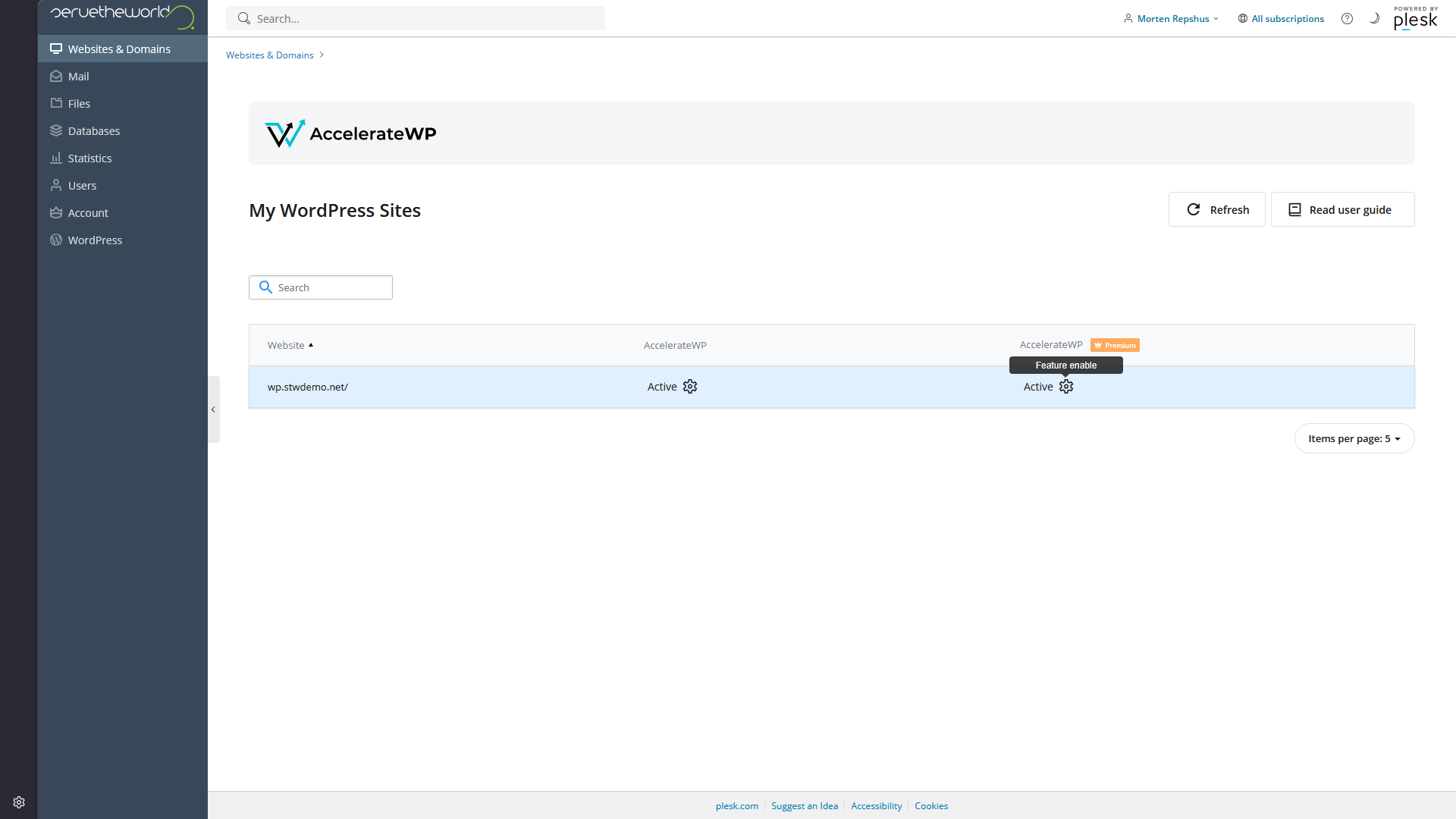The height and width of the screenshot is (819, 1456).
Task: Open Databases in sidebar
Action: coord(122,130)
